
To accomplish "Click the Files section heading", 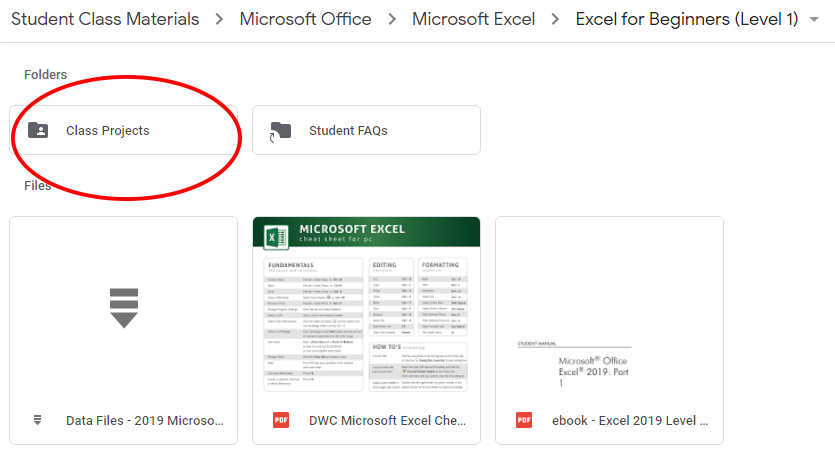I will coord(38,185).
